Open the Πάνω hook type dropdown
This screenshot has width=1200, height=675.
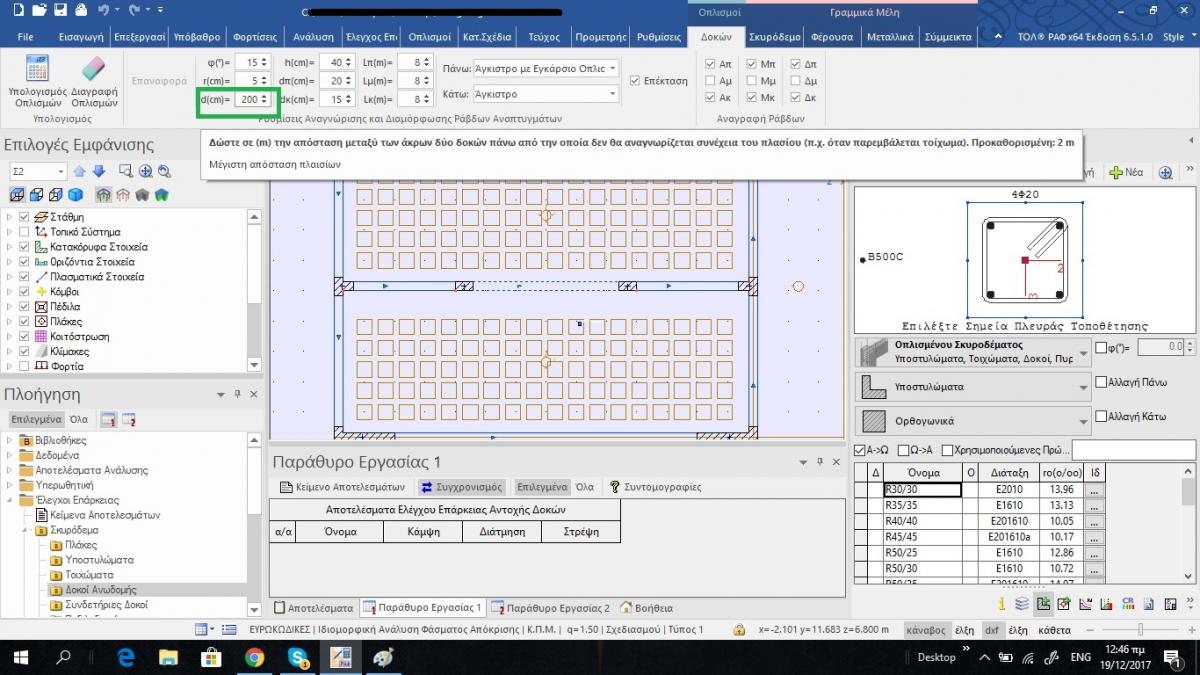(611, 68)
